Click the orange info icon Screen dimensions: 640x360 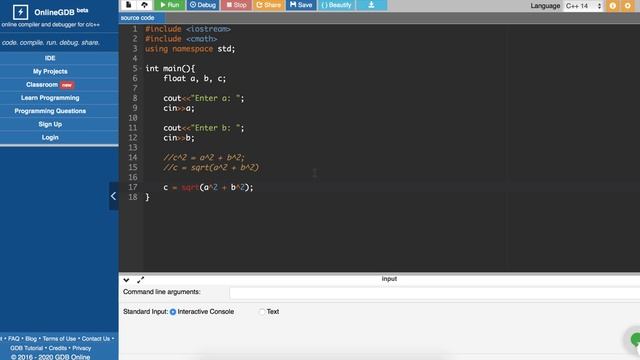[613, 6]
